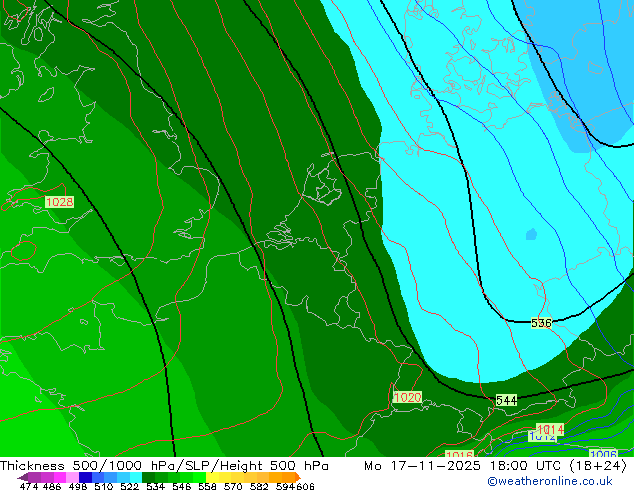The width and height of the screenshot is (634, 490).
Task: Click the 536 height contour label
Action: [541, 323]
